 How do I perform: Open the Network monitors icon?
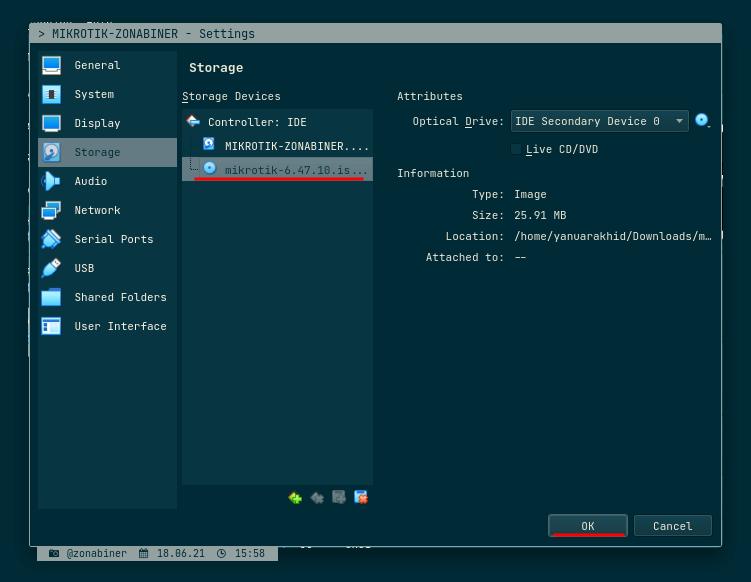(51, 210)
